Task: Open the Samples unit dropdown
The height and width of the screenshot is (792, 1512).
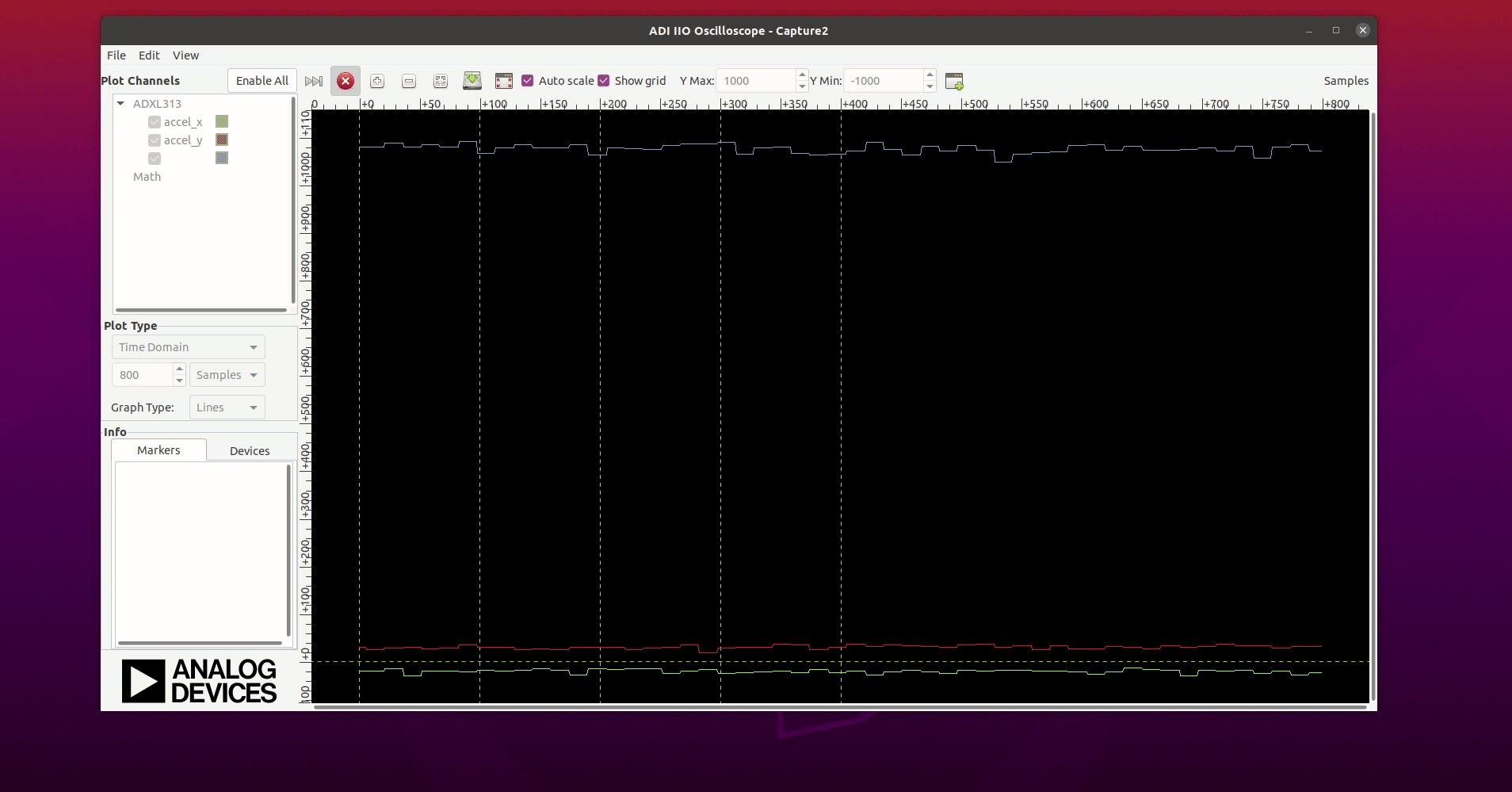Action: point(227,375)
